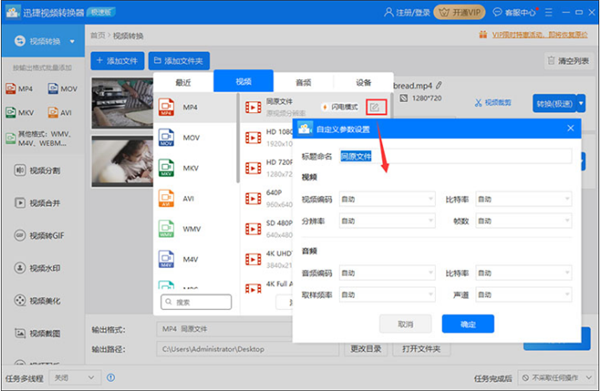Choose MP4 quick format in left sidebar
The height and width of the screenshot is (391, 600).
pyautogui.click(x=19, y=89)
